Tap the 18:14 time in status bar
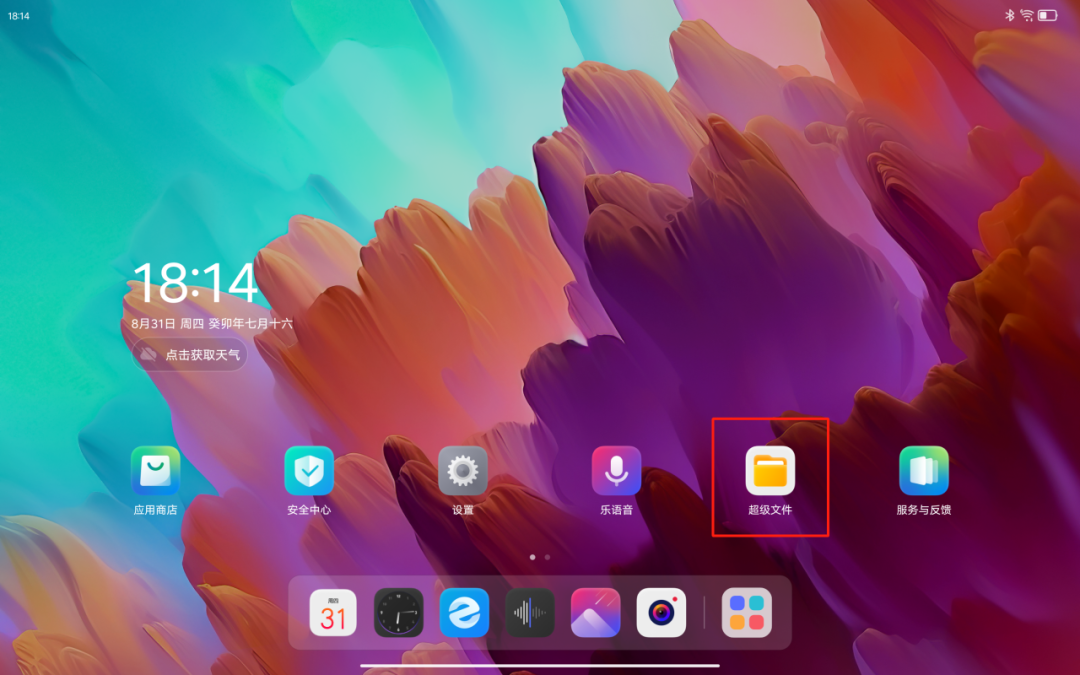 (19, 16)
